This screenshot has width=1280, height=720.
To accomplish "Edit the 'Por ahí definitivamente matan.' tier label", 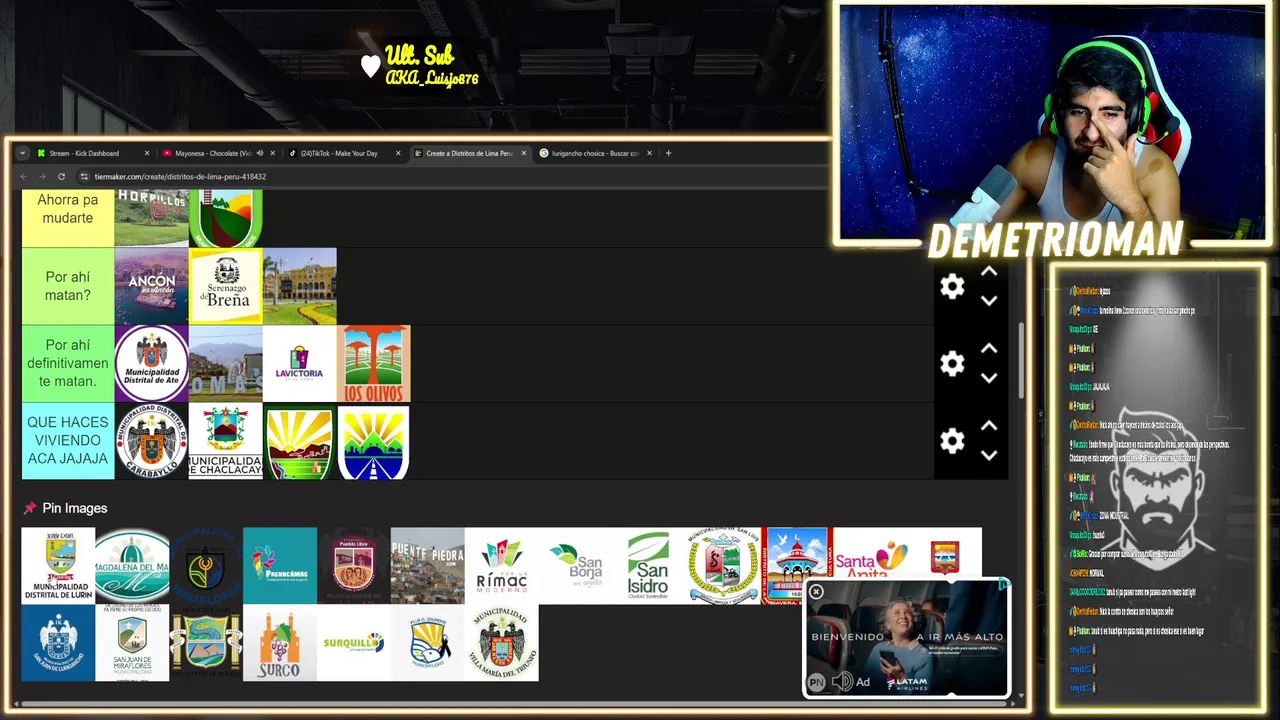I will (x=68, y=363).
